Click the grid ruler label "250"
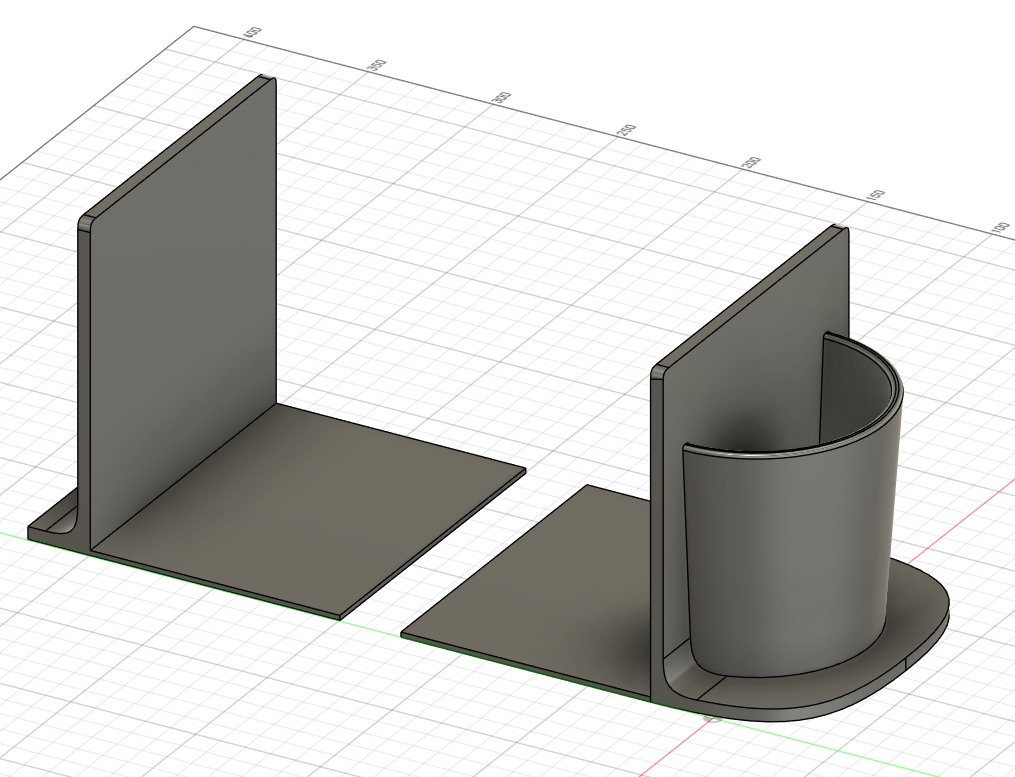This screenshot has height=777, width=1015. click(627, 131)
